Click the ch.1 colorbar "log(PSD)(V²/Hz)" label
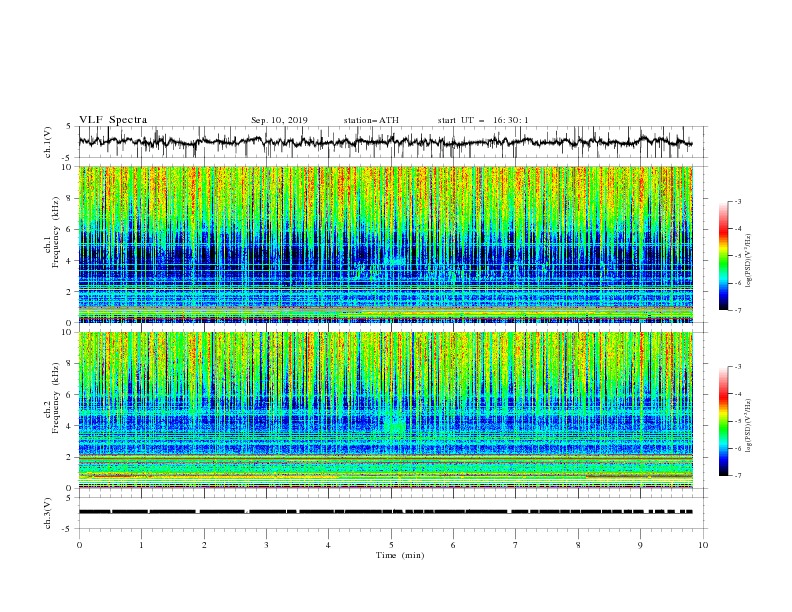 point(749,261)
